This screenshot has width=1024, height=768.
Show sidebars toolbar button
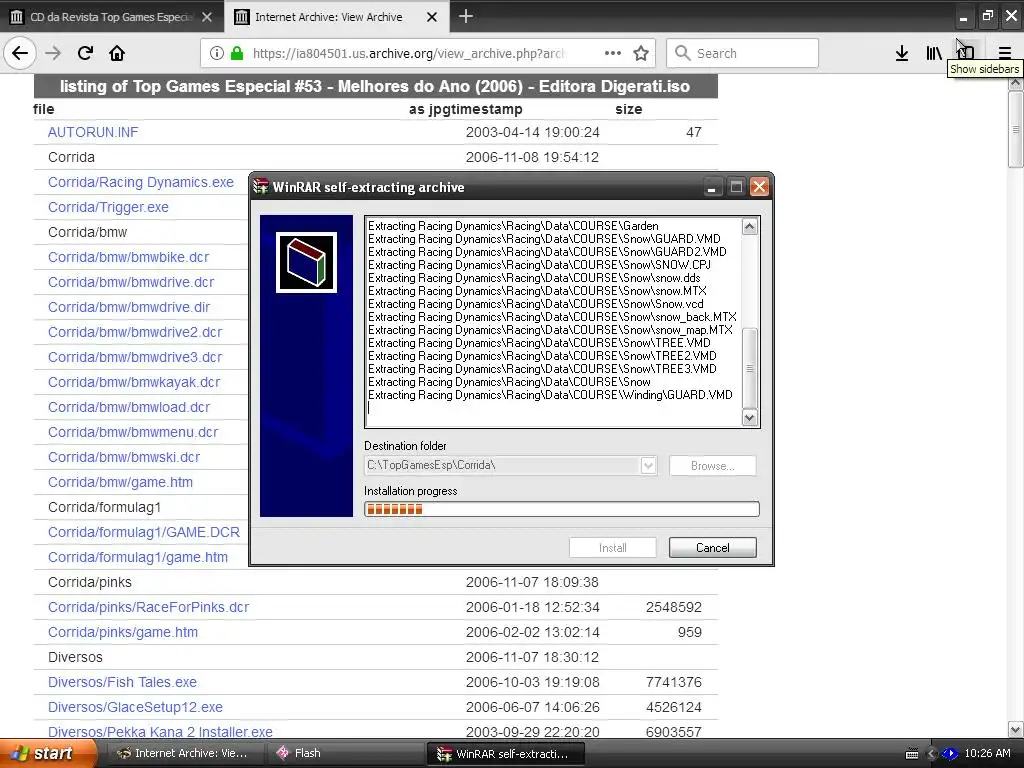(x=966, y=53)
